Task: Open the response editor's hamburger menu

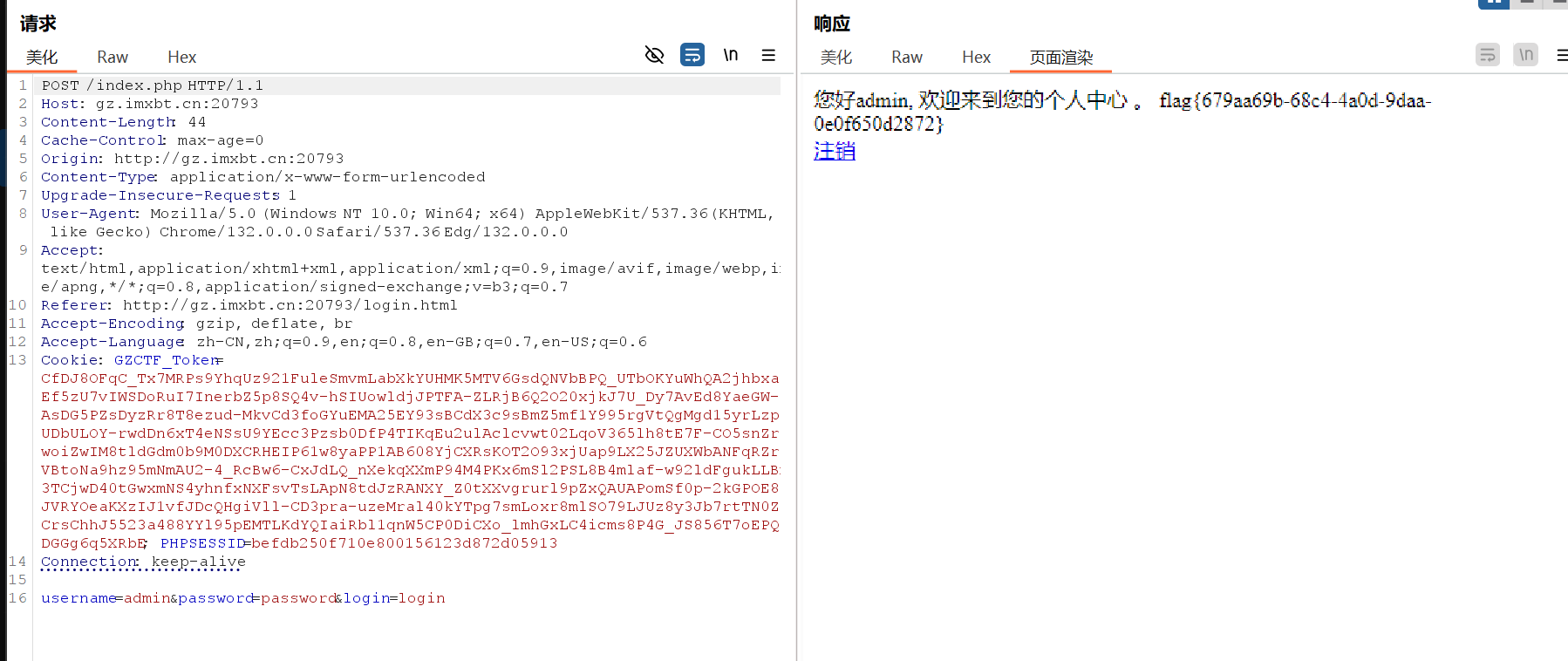Action: (x=1562, y=54)
